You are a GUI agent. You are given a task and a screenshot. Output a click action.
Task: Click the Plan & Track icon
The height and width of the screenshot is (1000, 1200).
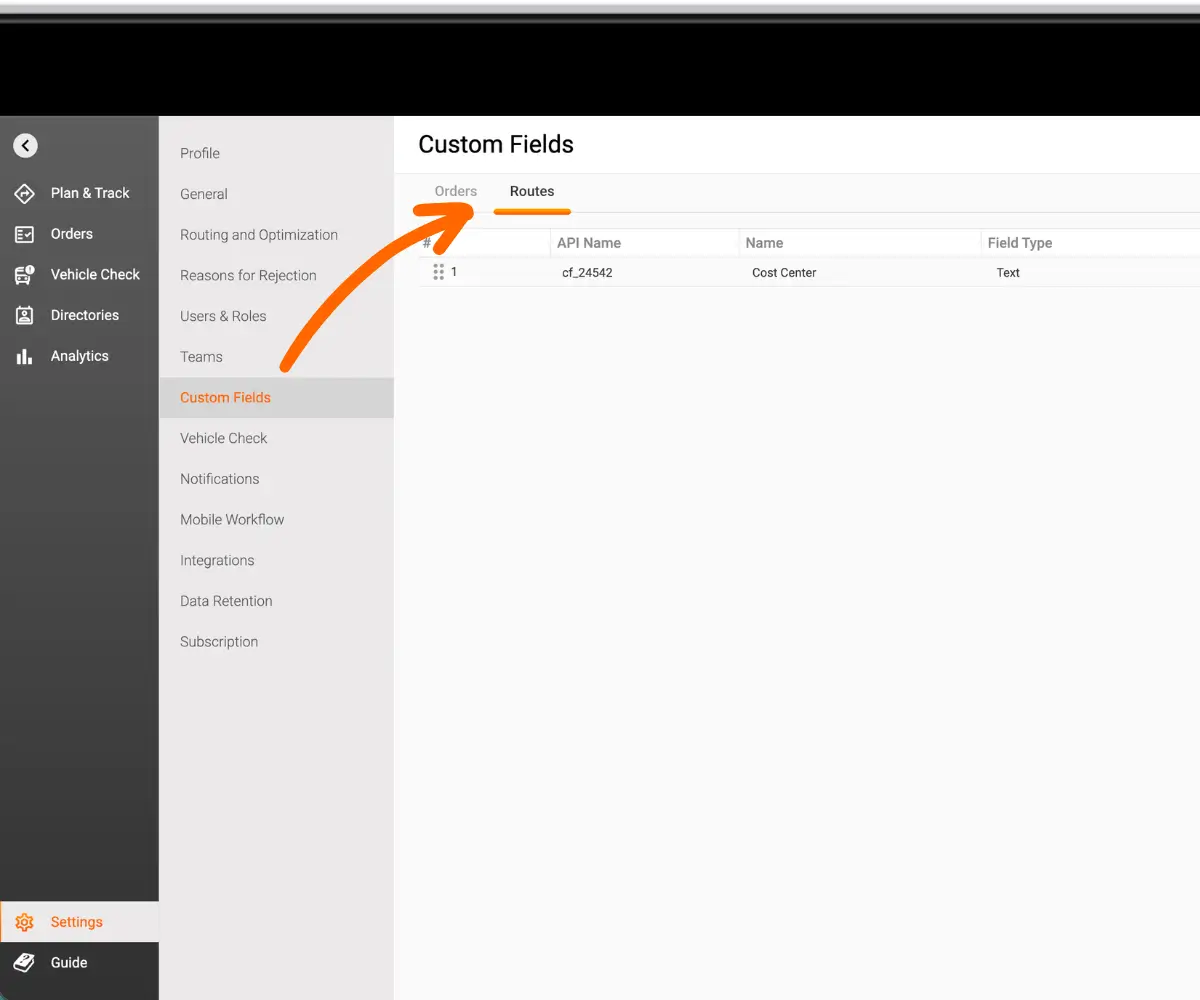click(25, 193)
